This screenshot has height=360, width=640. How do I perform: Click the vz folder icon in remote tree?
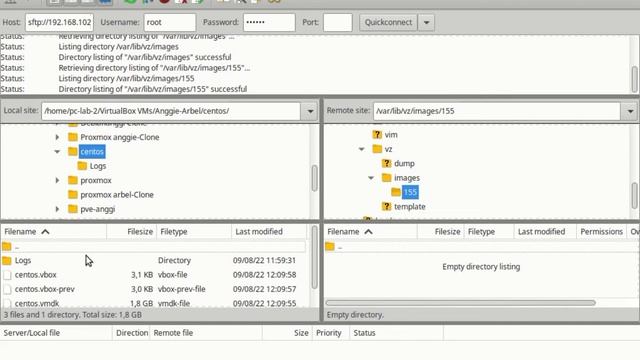(377, 149)
